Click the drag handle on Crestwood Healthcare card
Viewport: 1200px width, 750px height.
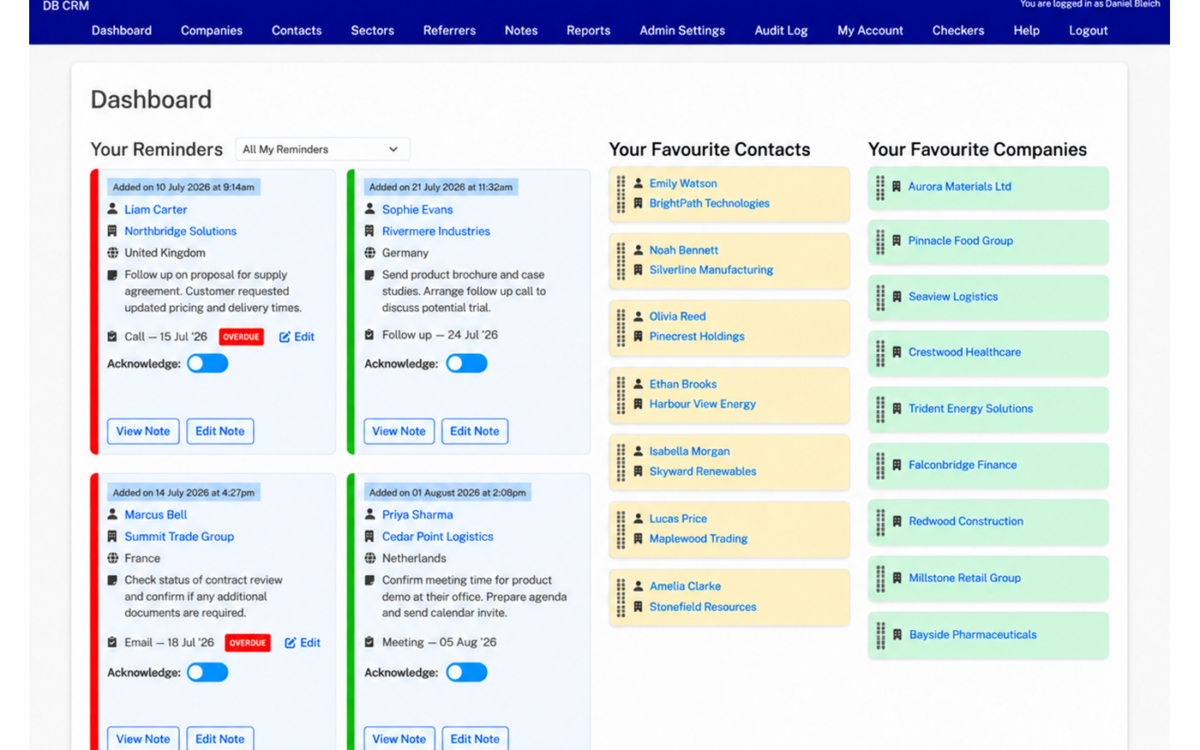tap(880, 353)
